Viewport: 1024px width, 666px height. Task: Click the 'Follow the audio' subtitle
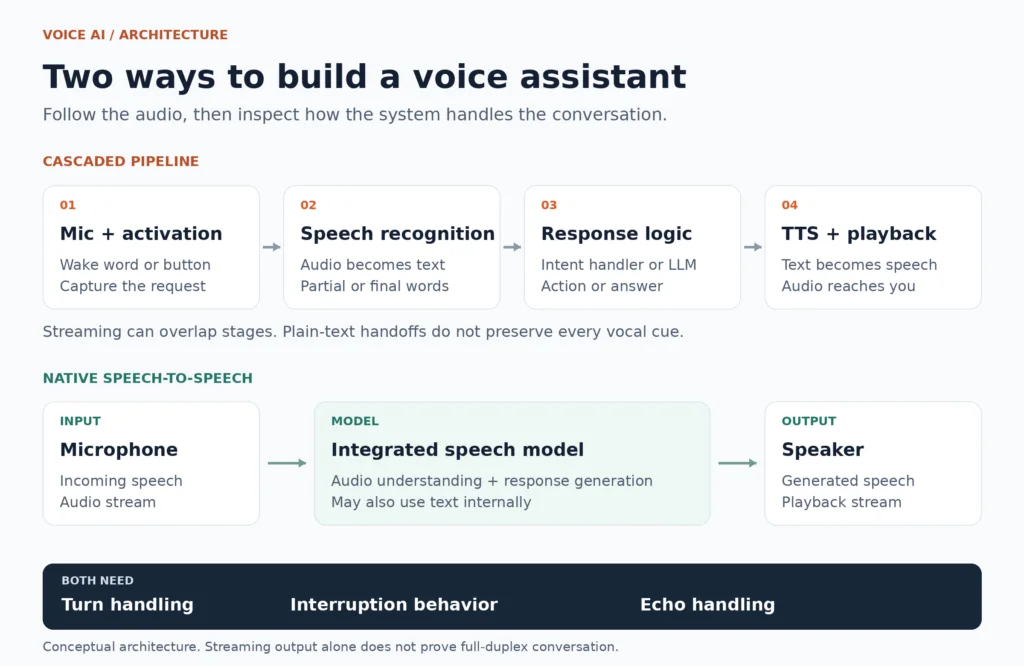click(x=355, y=115)
